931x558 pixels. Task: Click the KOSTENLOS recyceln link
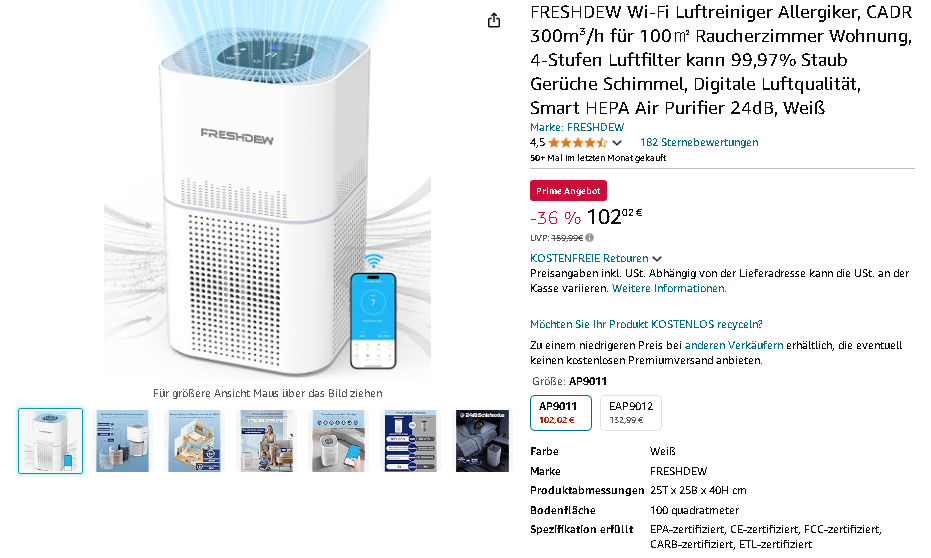coord(646,324)
